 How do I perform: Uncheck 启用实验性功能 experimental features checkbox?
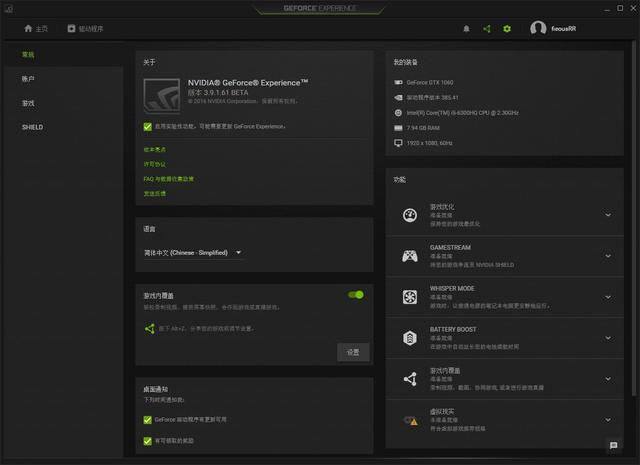[148, 127]
